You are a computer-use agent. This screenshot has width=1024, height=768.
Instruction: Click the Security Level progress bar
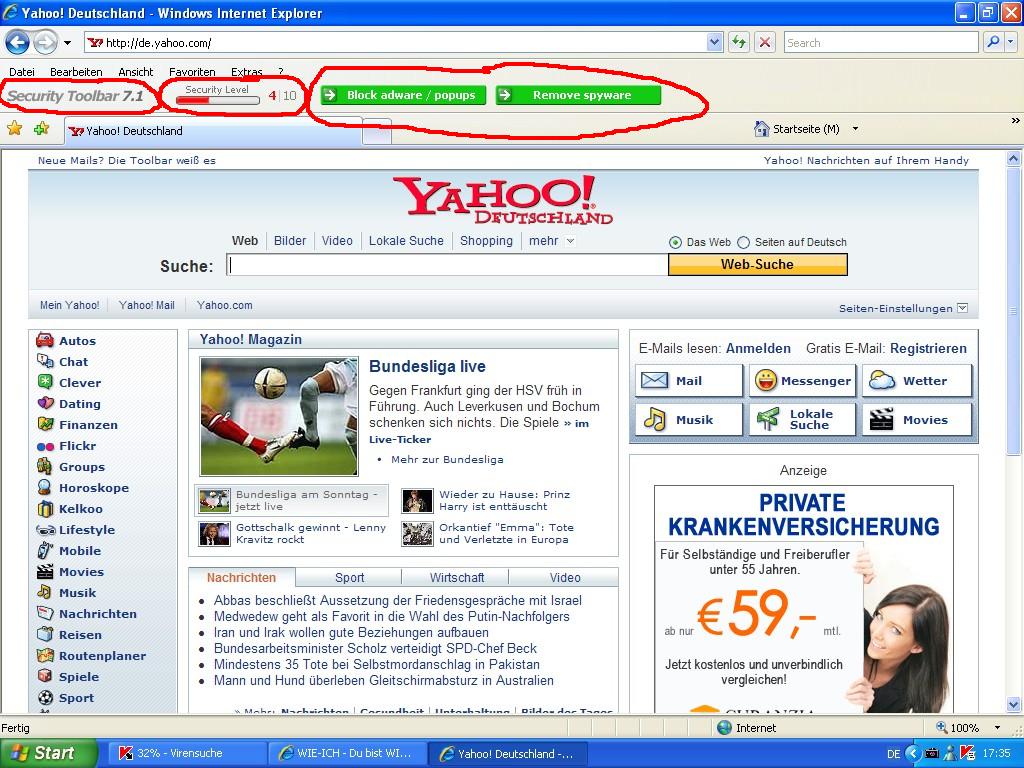(217, 100)
